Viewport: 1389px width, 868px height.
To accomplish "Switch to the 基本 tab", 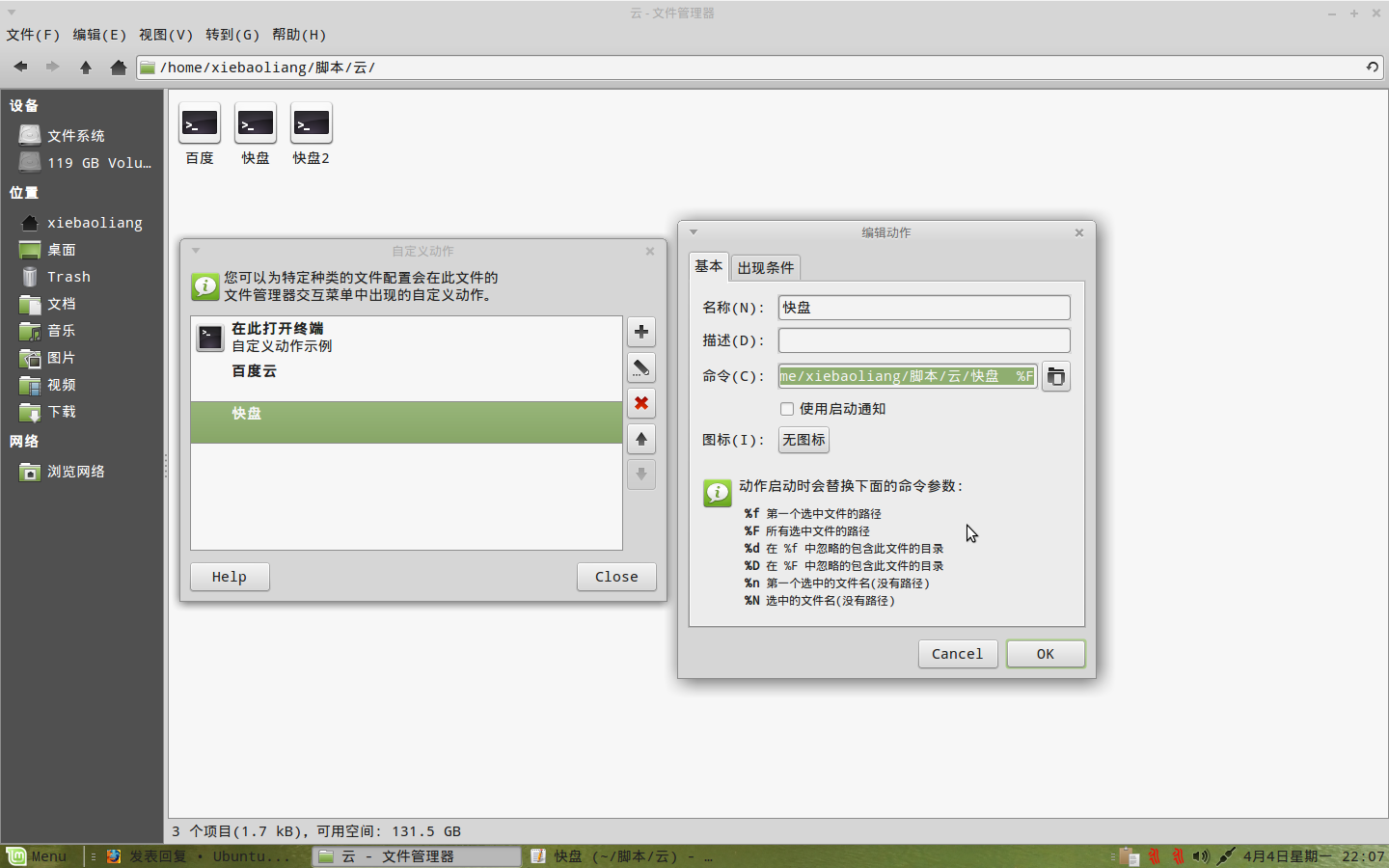I will click(709, 266).
